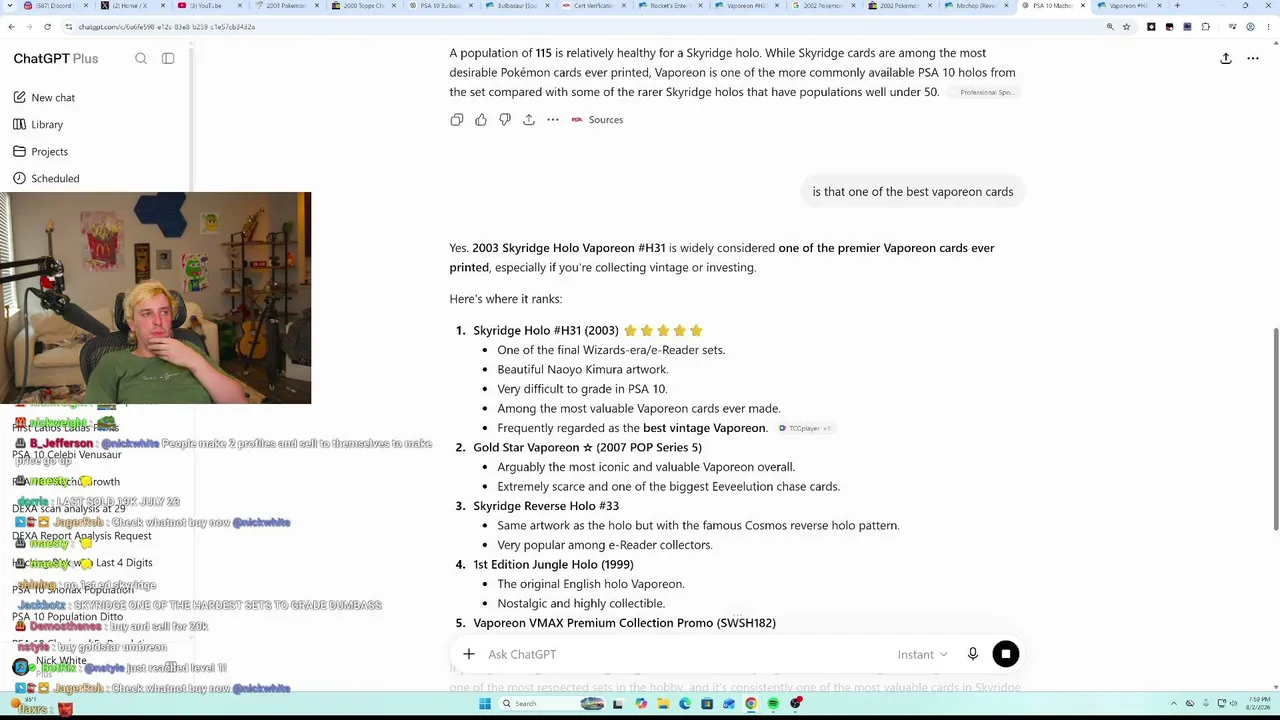Bookmark this page with the star icon
This screenshot has height=720, width=1280.
click(x=1126, y=27)
